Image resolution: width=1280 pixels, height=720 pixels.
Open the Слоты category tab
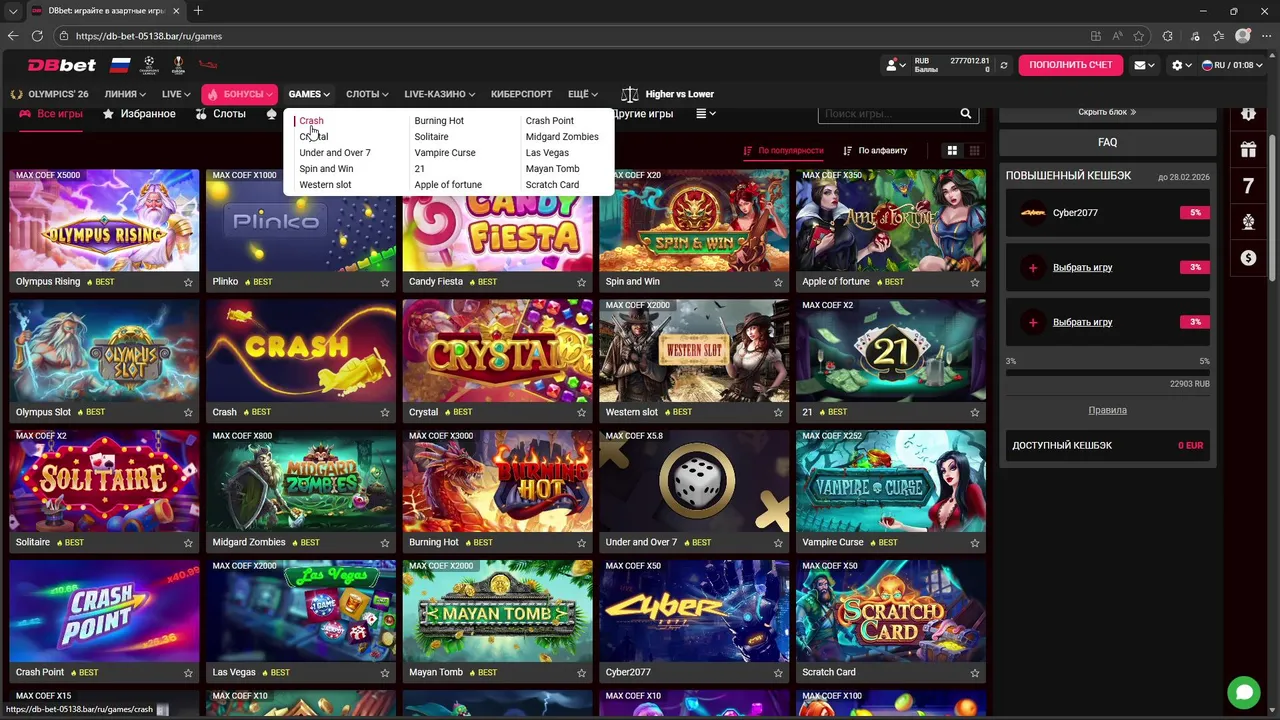click(220, 114)
